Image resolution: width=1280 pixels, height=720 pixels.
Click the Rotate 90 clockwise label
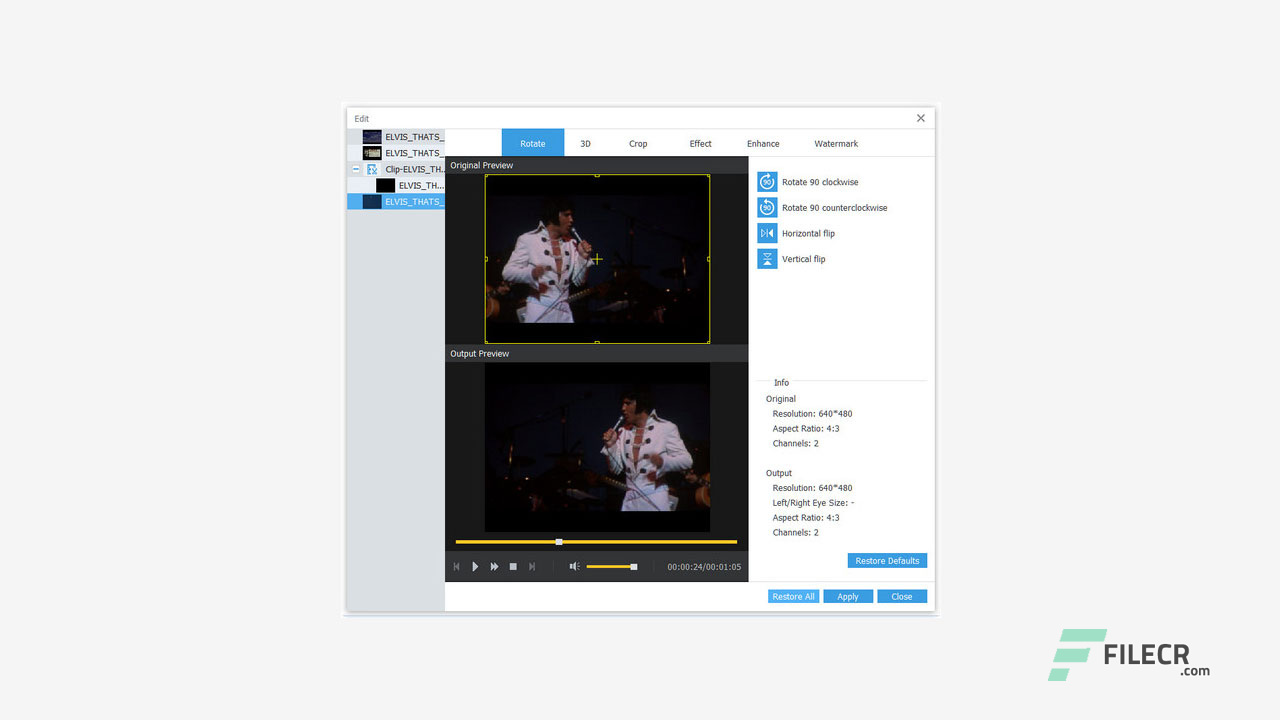point(820,182)
